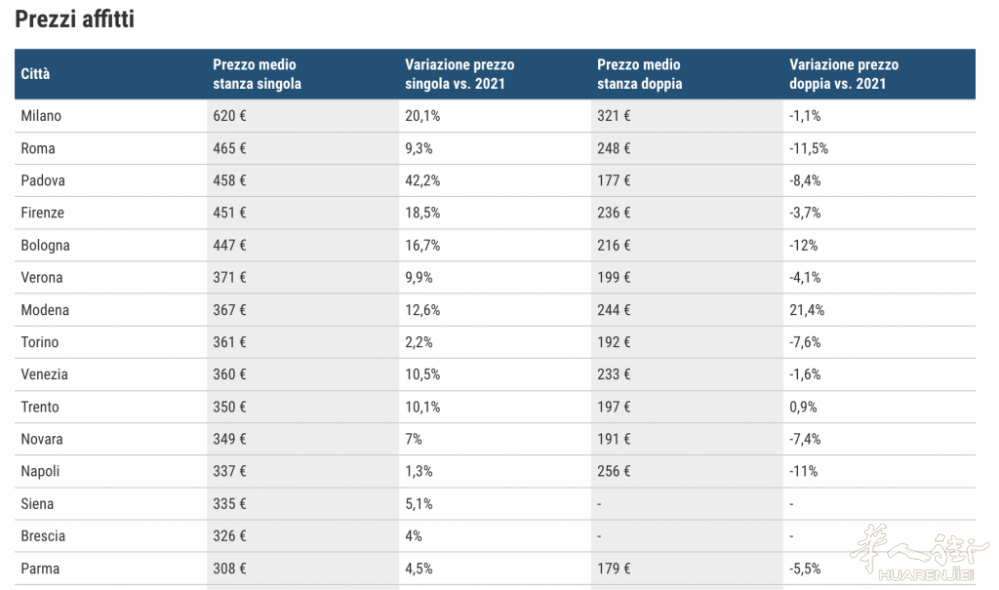The image size is (999, 590).
Task: Click the Venezia city name
Action: (45, 374)
